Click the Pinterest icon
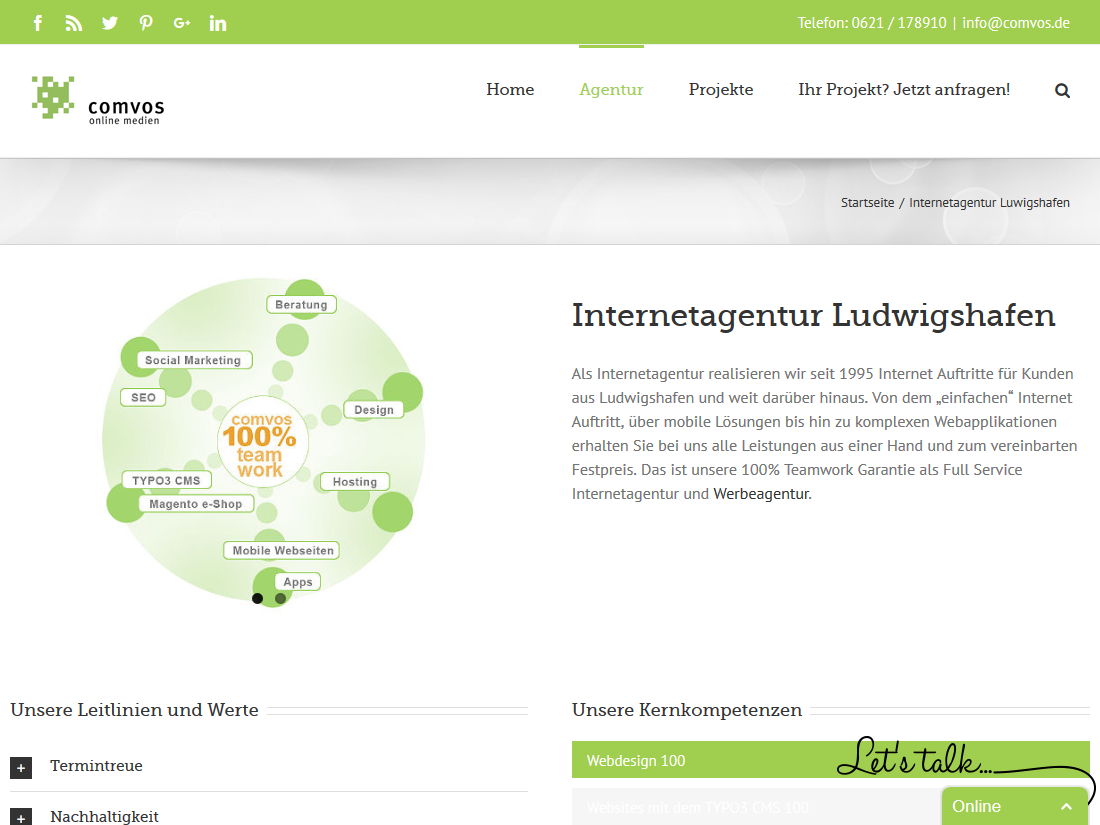This screenshot has width=1100, height=825. coord(146,23)
